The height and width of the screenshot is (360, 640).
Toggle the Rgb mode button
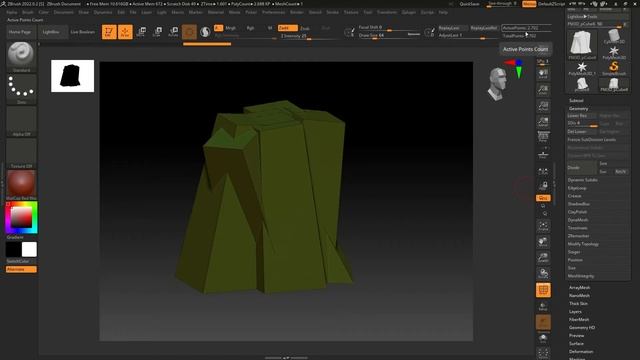click(250, 28)
